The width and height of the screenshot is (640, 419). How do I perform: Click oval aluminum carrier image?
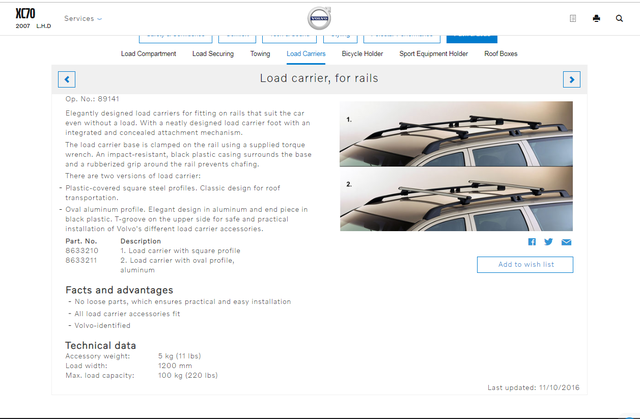[456, 199]
